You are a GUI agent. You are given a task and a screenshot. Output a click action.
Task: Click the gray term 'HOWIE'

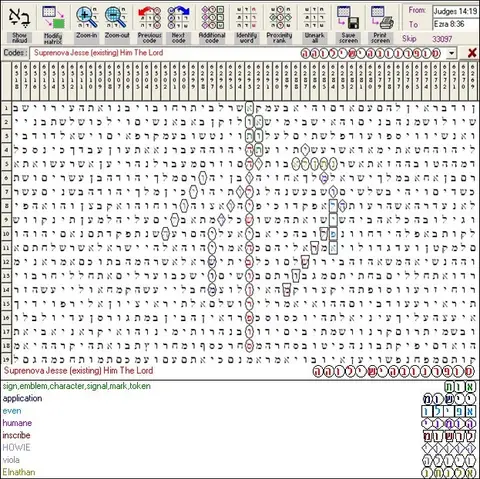click(x=16, y=448)
